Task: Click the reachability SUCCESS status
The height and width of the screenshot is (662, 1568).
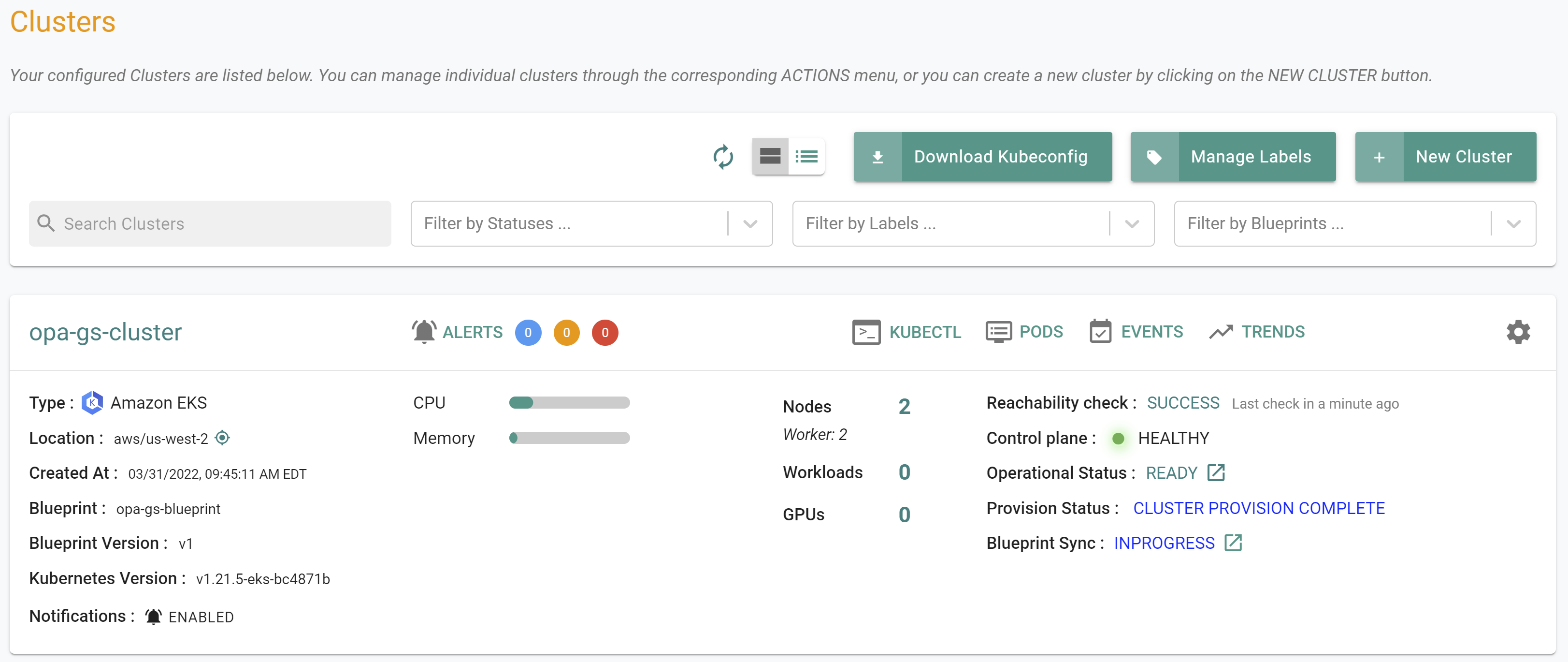Action: (x=1183, y=402)
